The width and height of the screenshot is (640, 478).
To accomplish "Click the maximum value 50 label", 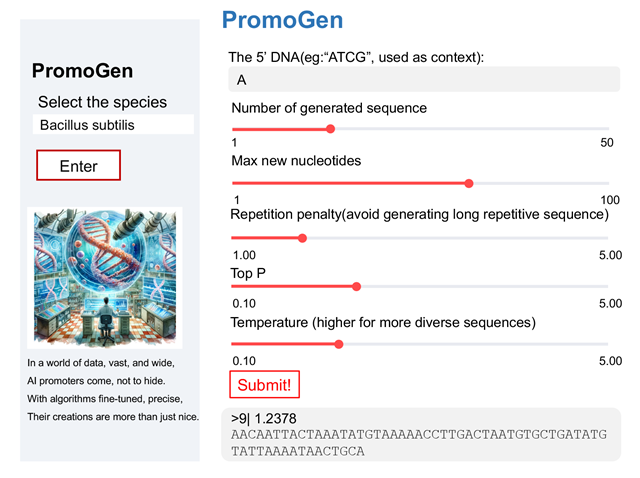I will coord(606,143).
